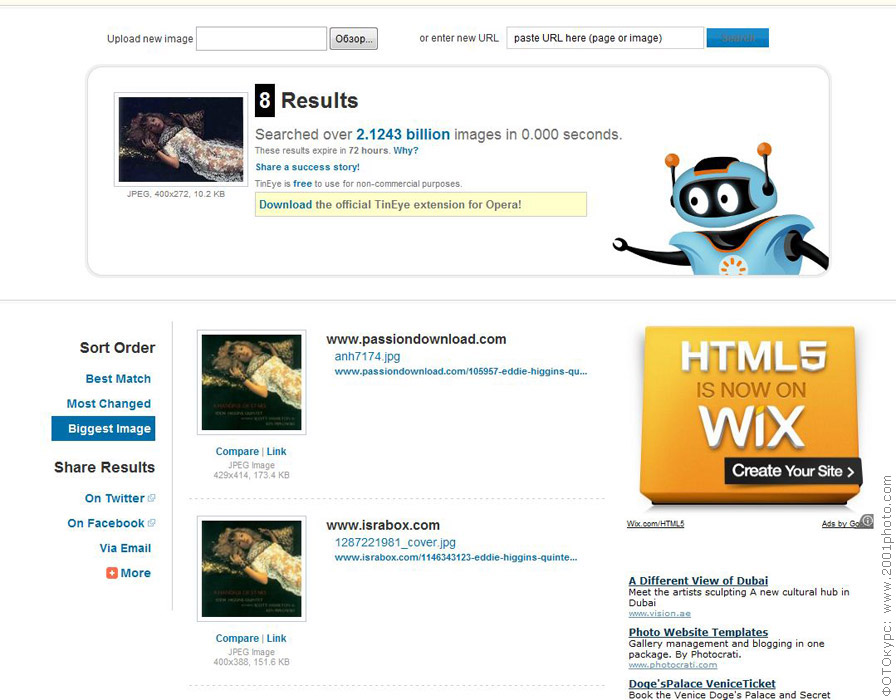The height and width of the screenshot is (700, 896).
Task: Open www.vision.ae link
Action: [x=659, y=614]
